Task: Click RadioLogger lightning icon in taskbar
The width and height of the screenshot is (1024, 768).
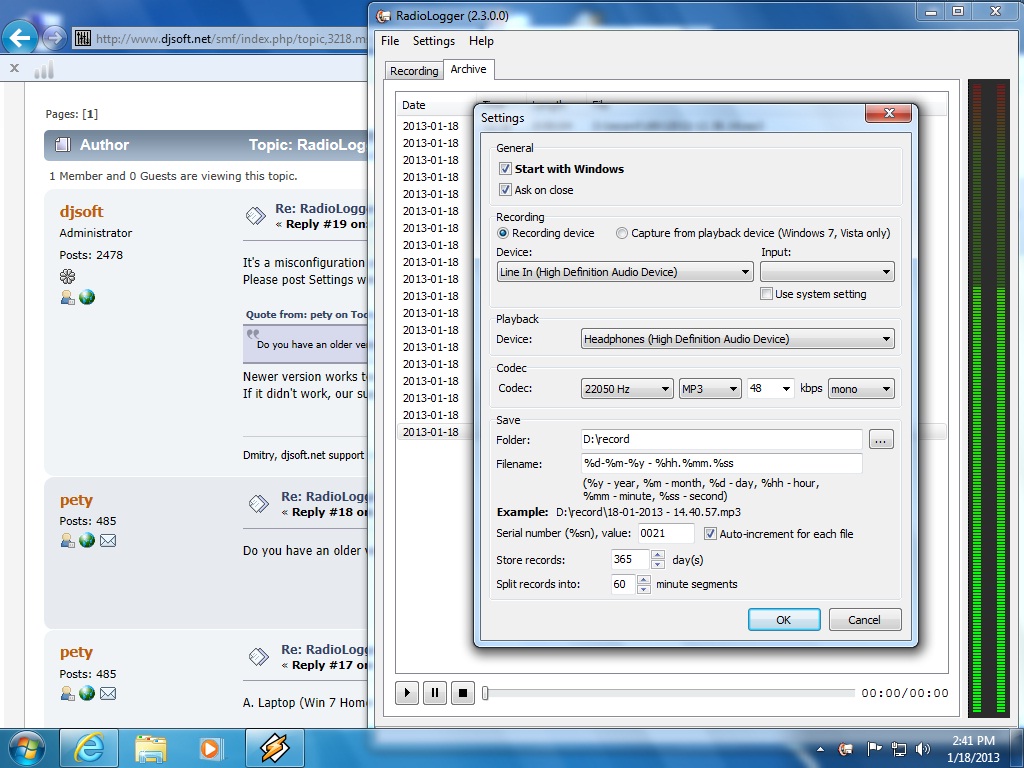Action: (275, 748)
